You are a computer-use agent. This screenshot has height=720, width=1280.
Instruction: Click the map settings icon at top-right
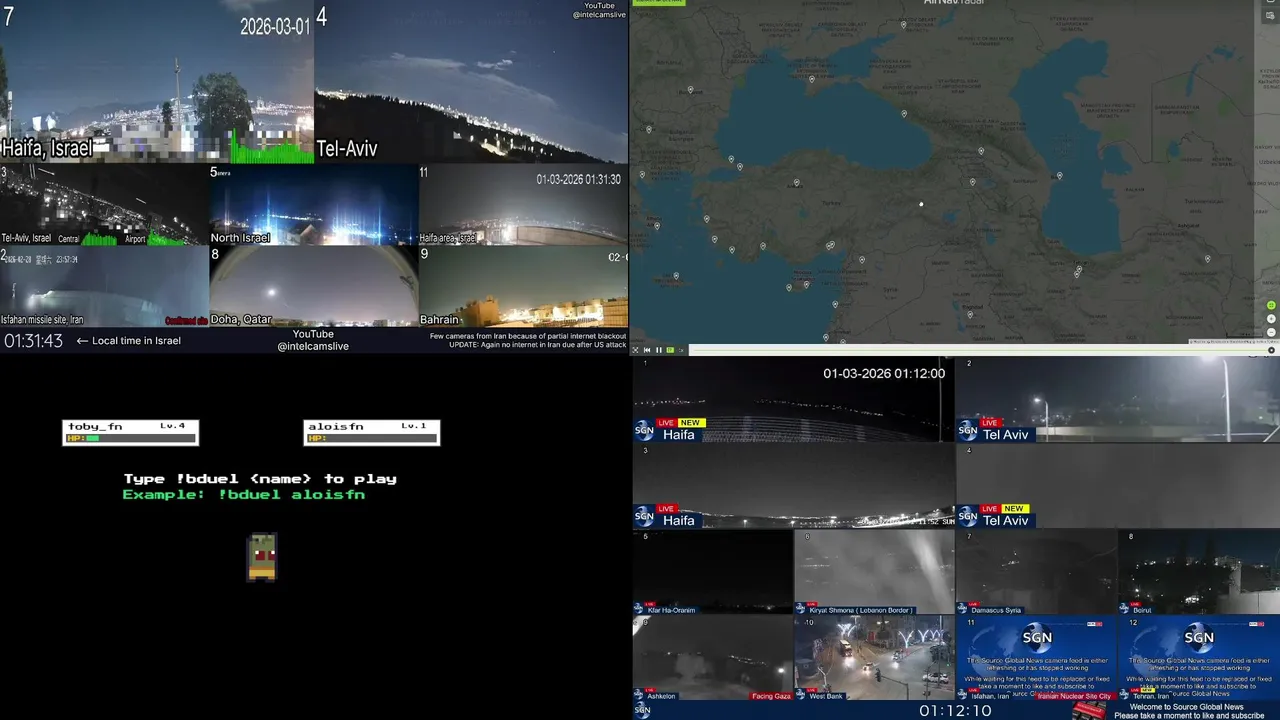point(1271,16)
